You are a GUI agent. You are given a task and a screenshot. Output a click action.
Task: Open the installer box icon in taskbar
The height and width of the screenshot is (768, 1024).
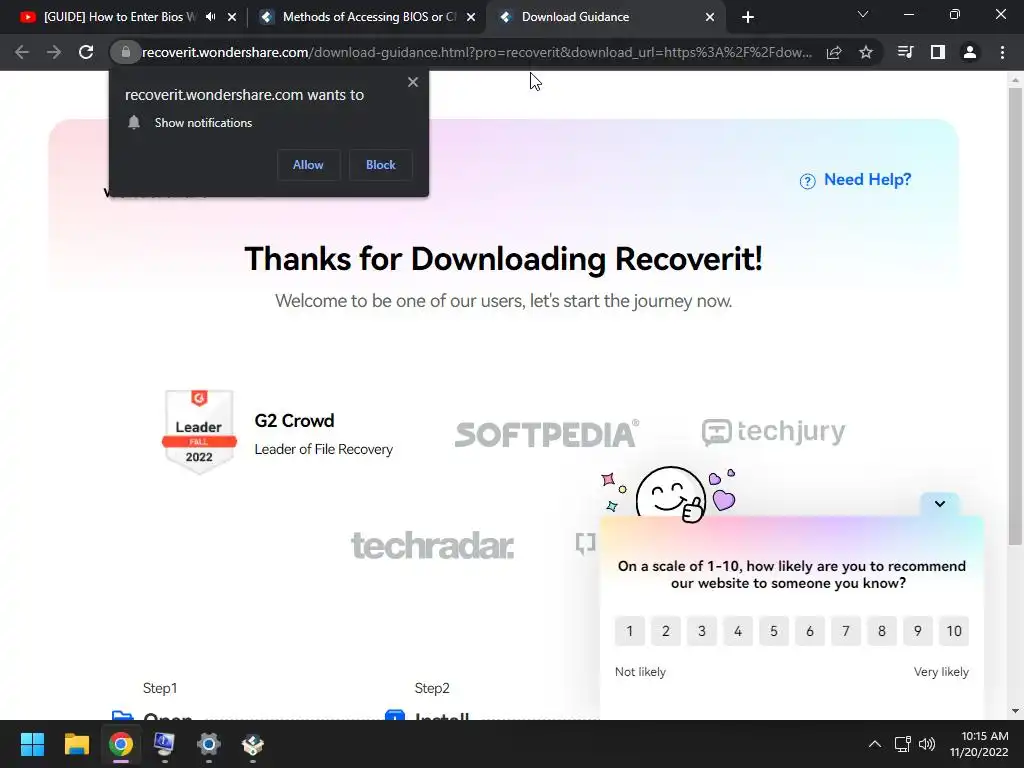(253, 744)
